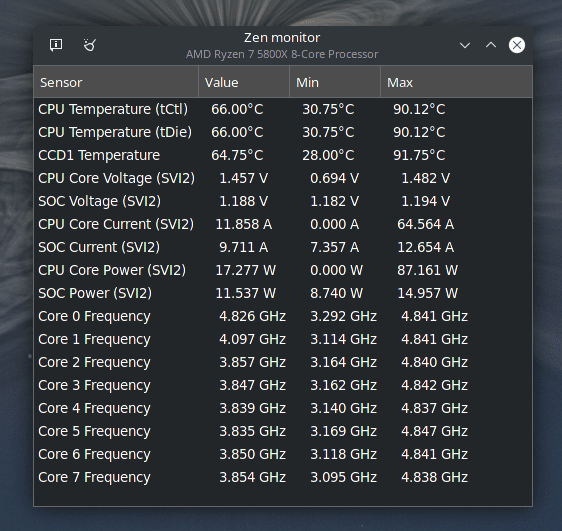The width and height of the screenshot is (562, 531).
Task: Select SOC Power (SVI2) row label
Action: click(x=95, y=293)
